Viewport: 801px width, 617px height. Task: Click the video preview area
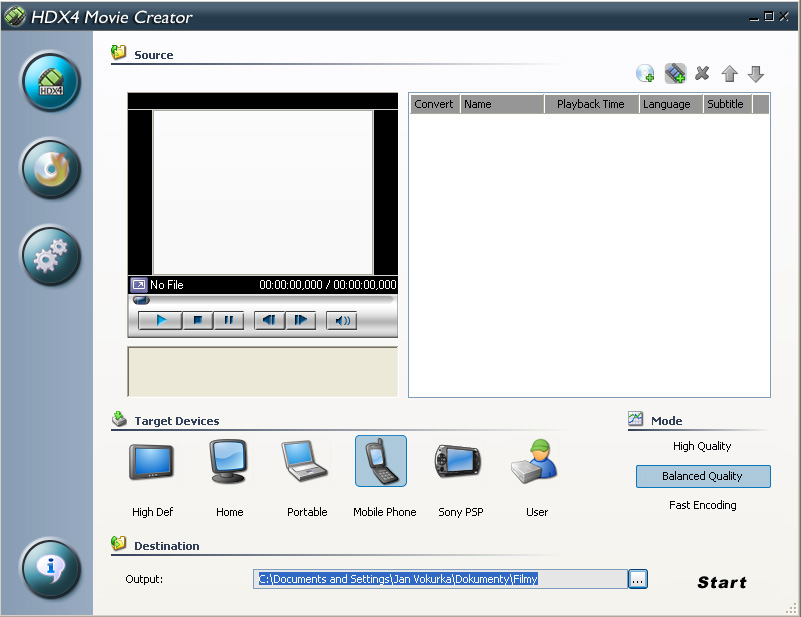click(x=263, y=193)
